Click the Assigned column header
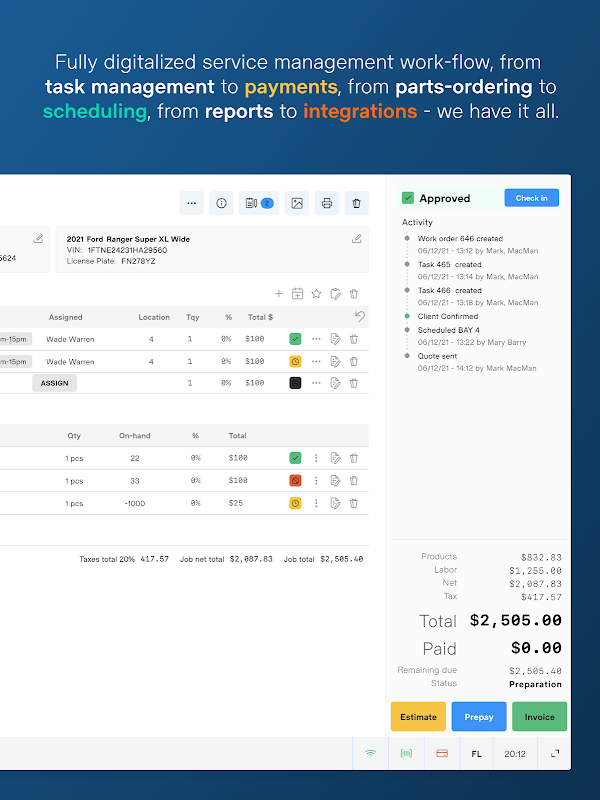 (x=65, y=317)
